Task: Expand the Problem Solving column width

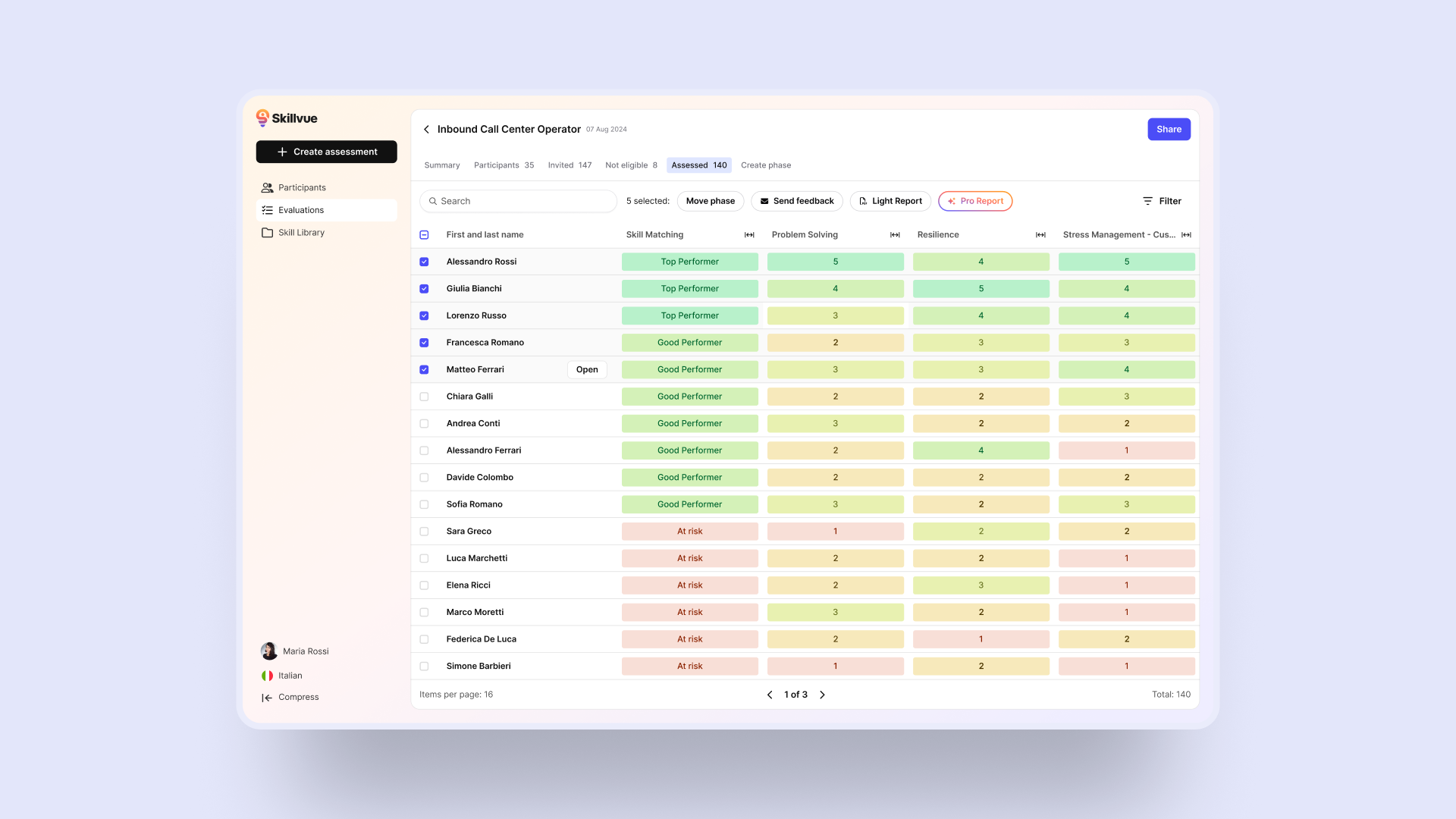Action: (895, 235)
